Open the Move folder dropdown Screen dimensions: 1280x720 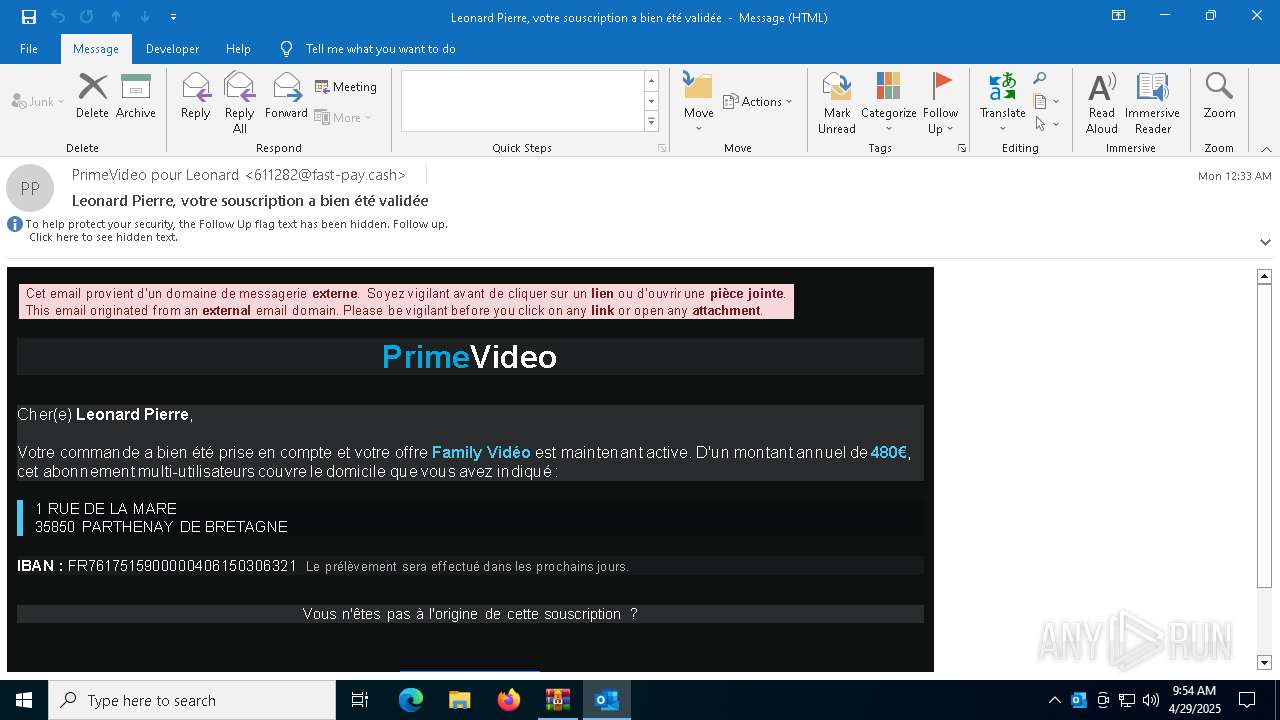pos(698,102)
